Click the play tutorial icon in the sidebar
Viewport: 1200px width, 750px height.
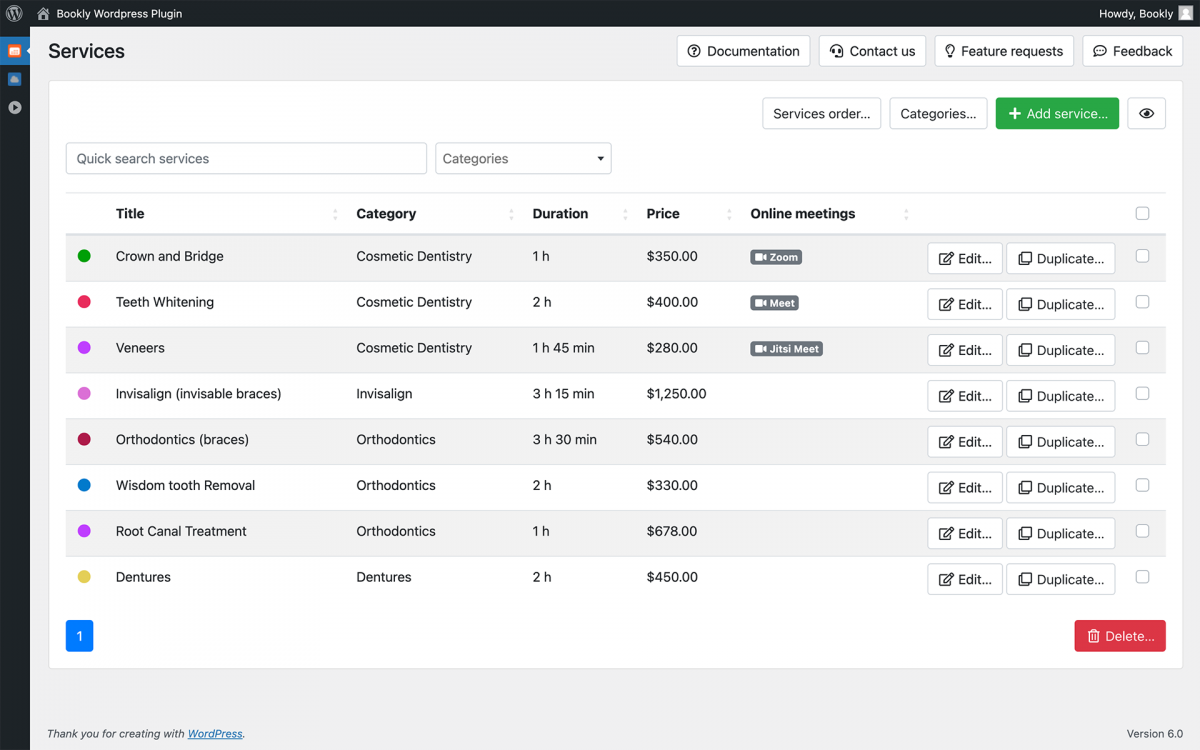14,107
